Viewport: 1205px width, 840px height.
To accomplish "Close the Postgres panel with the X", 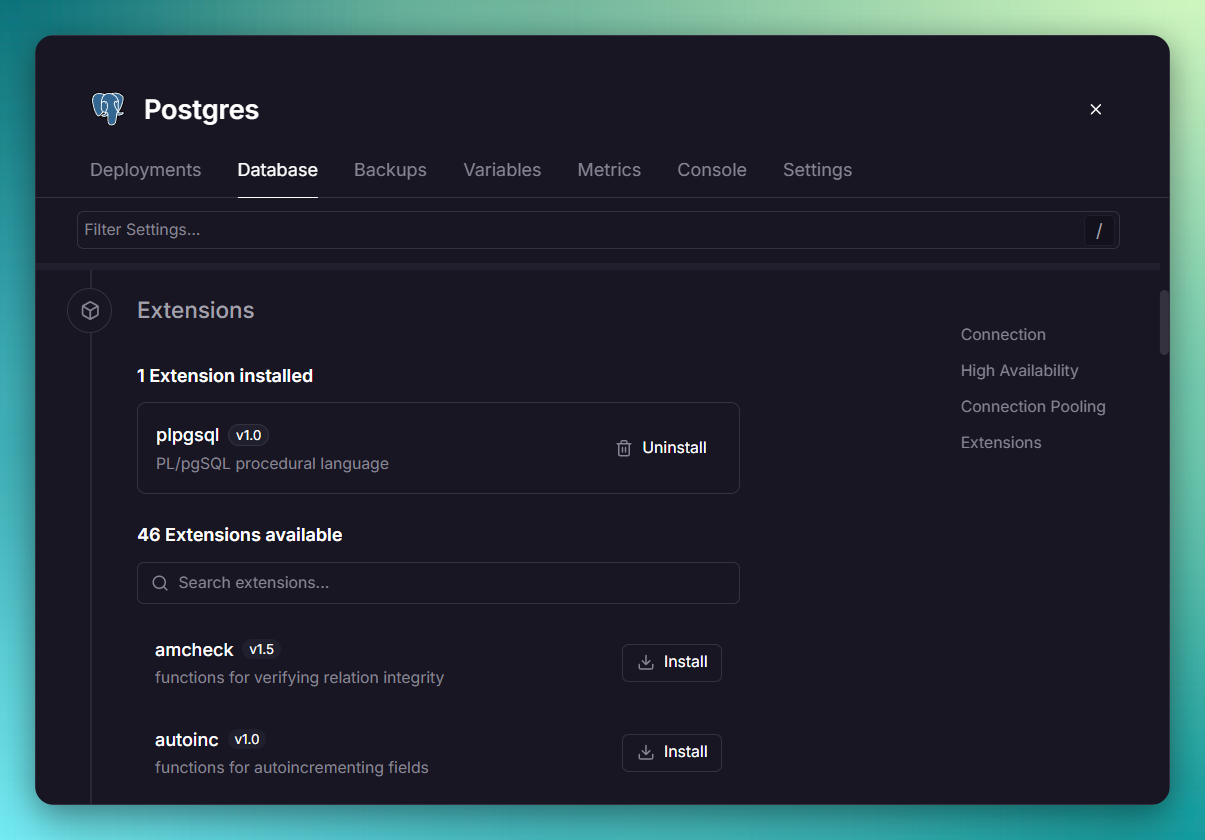I will 1096,109.
